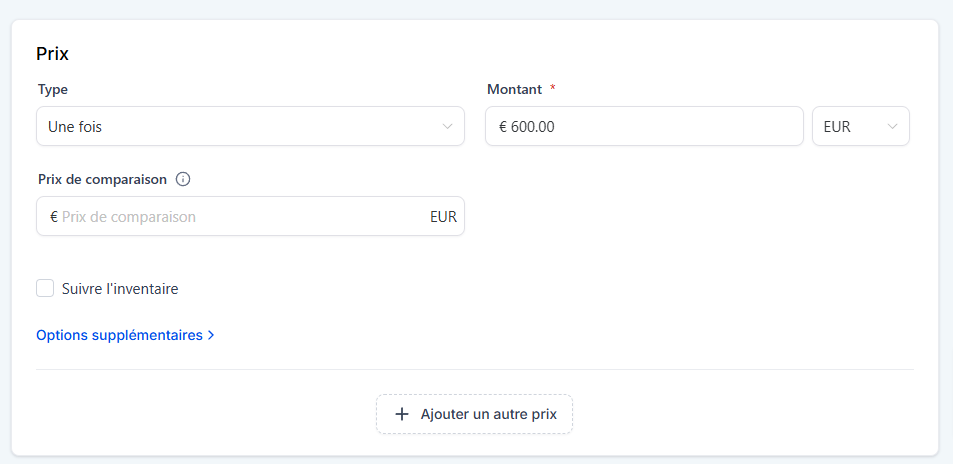The width and height of the screenshot is (953, 464).
Task: Focus the Montant field containing 600.00
Action: click(650, 127)
